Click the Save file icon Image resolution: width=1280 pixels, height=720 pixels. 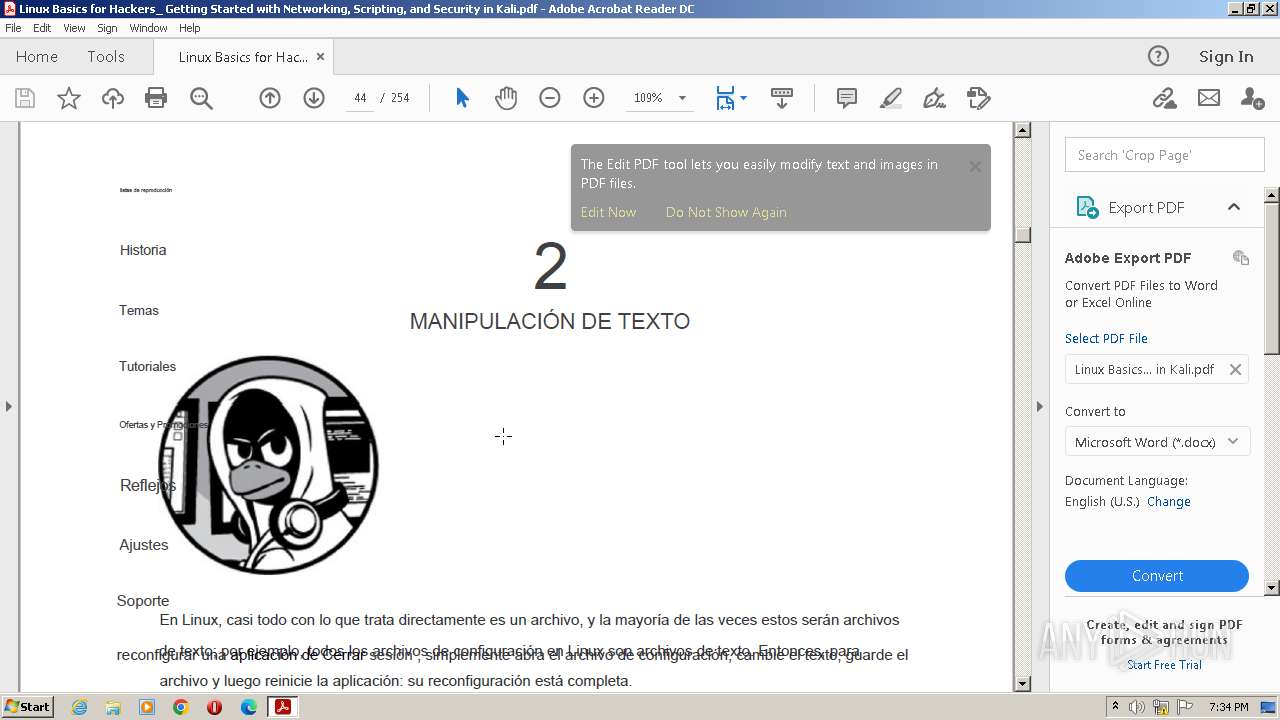[25, 98]
